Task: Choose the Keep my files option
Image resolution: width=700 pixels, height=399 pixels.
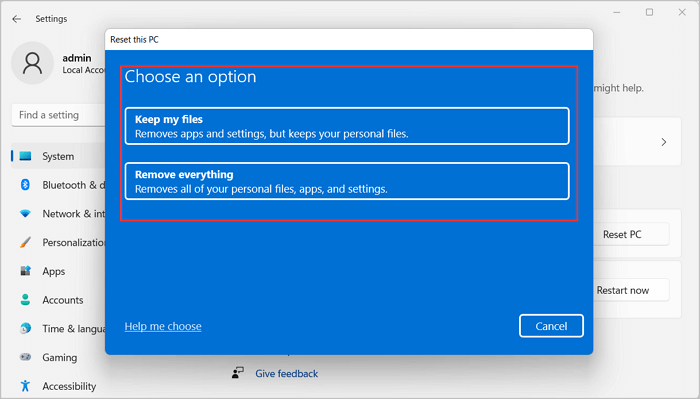Action: pyautogui.click(x=347, y=126)
